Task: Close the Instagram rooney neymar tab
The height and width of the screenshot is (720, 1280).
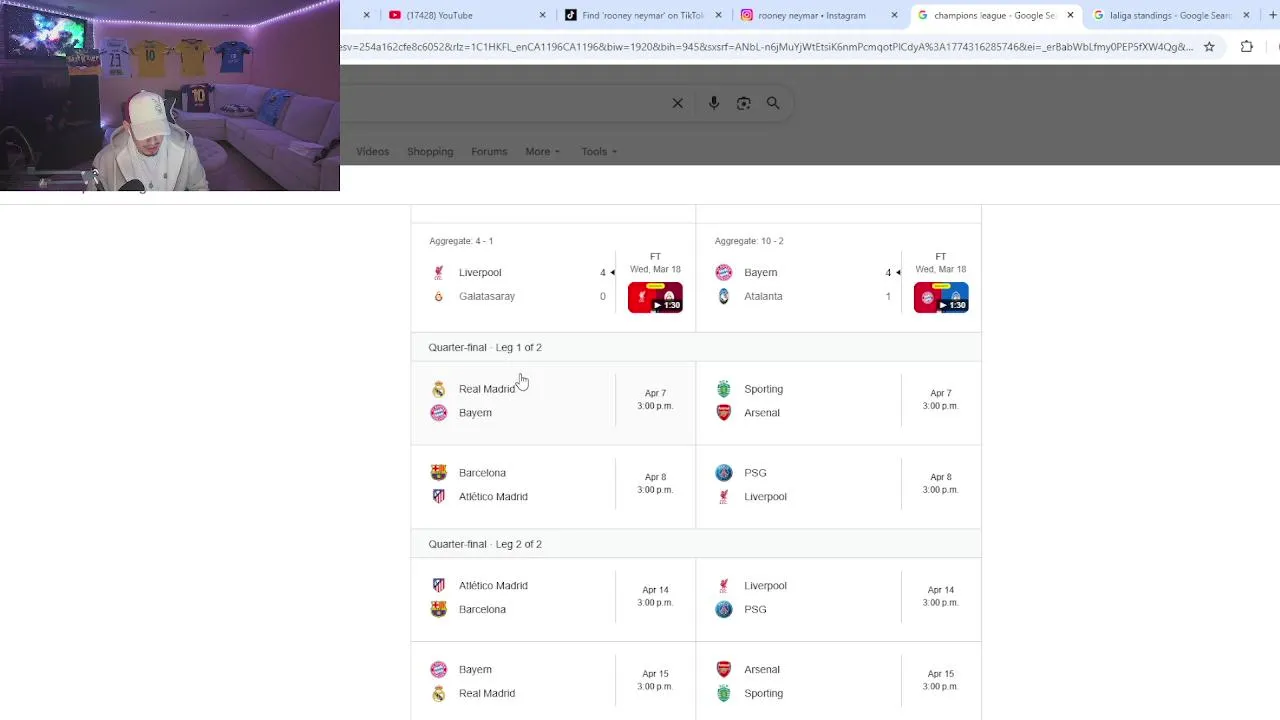Action: pos(894,15)
